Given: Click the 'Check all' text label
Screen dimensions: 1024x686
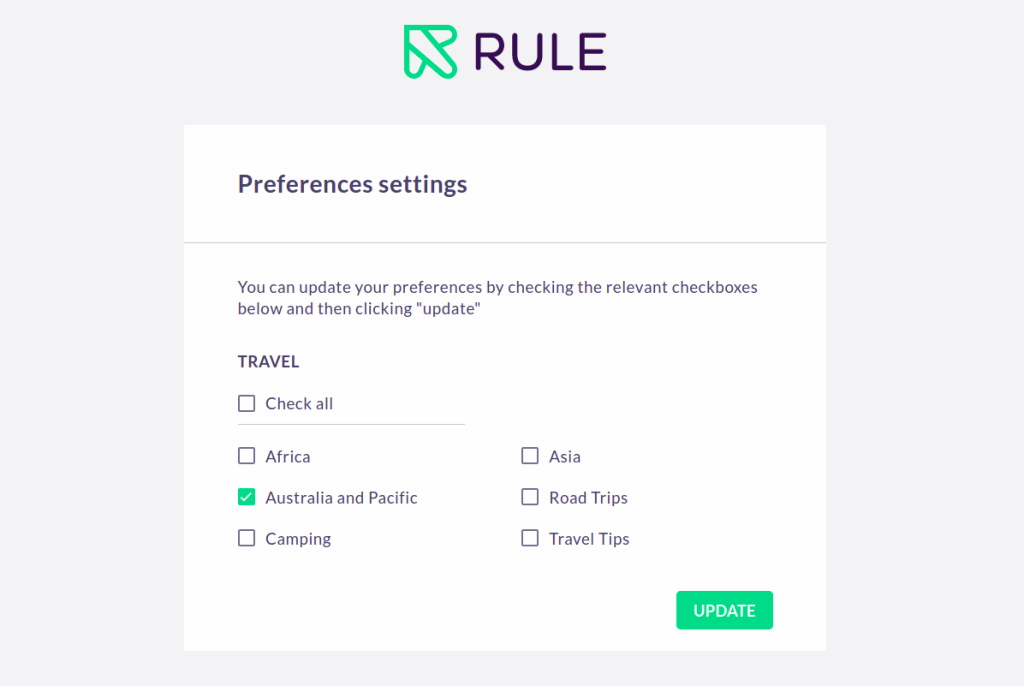Looking at the screenshot, I should click(x=298, y=403).
